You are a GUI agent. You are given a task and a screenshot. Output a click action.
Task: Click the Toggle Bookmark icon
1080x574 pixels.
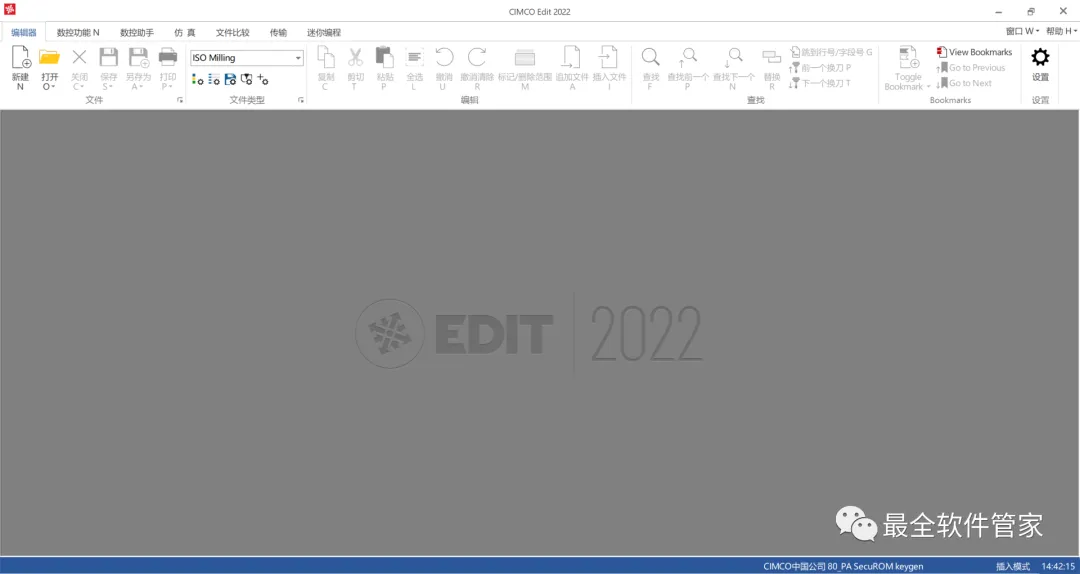(x=908, y=58)
